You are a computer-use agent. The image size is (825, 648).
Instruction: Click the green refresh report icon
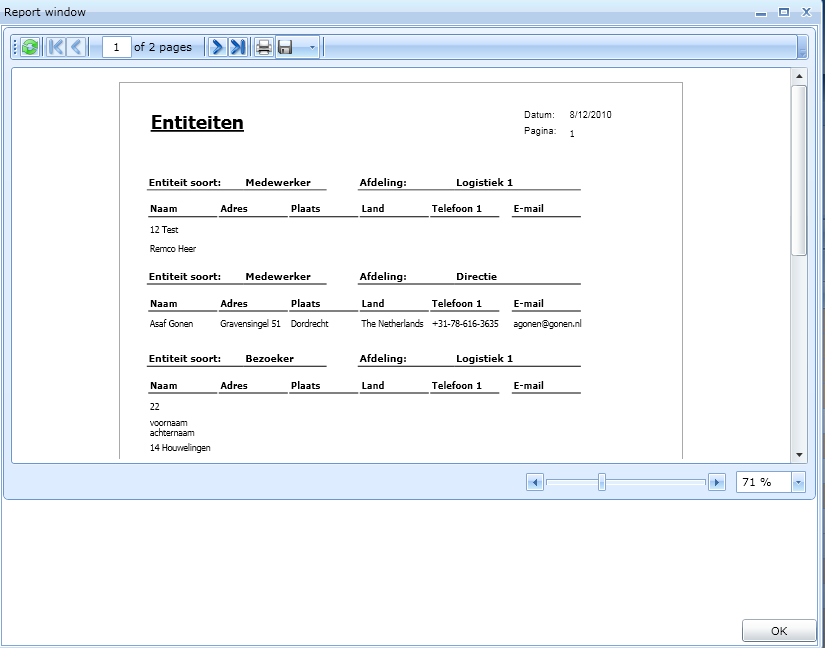[30, 47]
